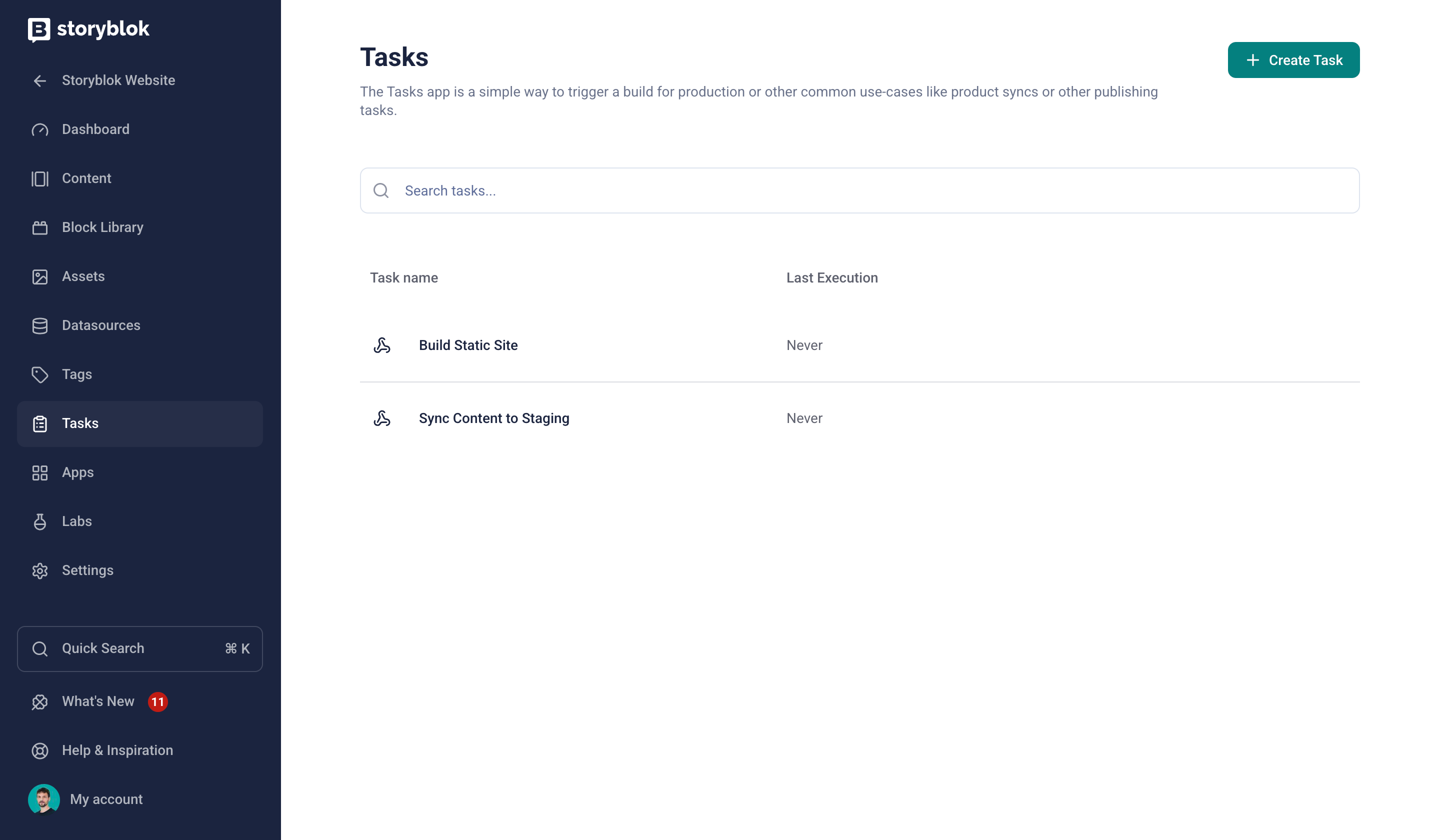This screenshot has width=1440, height=840.
Task: Click the Help & Inspiration lifebuoy icon
Action: 39,751
